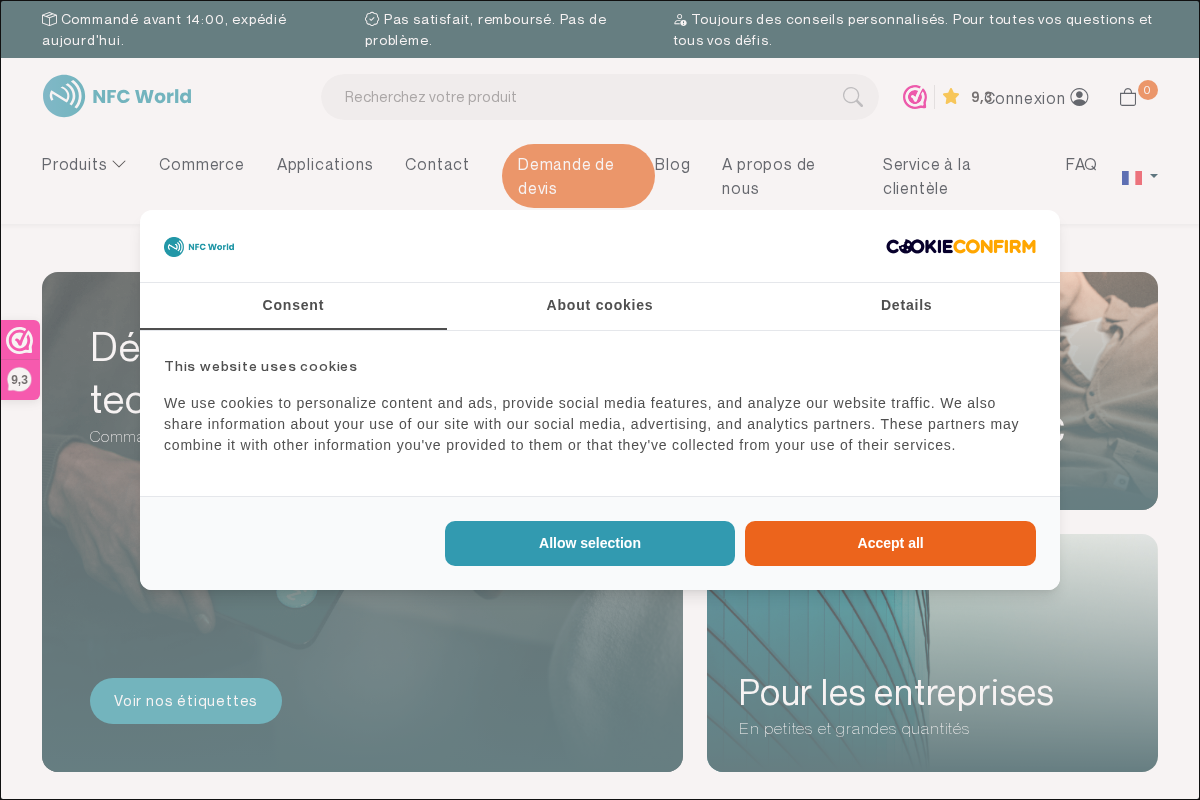Click the Connexion account icon
Screen dimensions: 1200x800
(1078, 97)
